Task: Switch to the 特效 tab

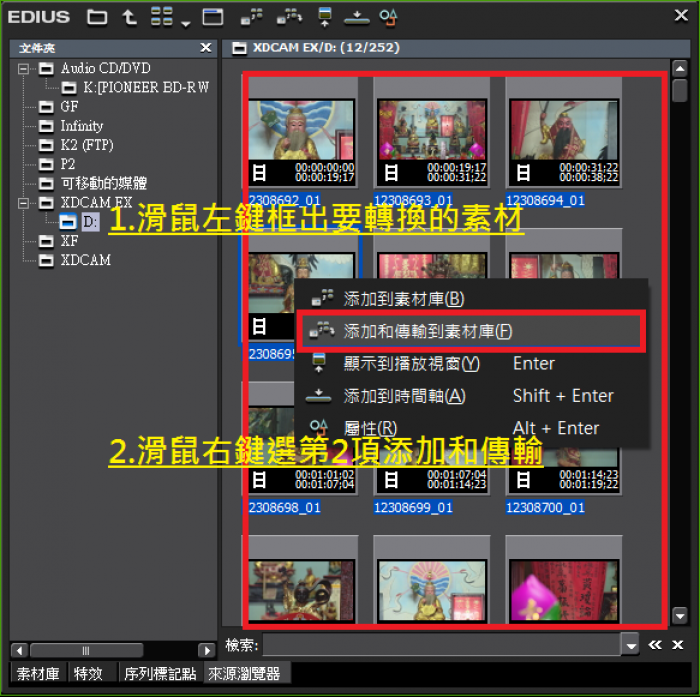Action: click(87, 674)
